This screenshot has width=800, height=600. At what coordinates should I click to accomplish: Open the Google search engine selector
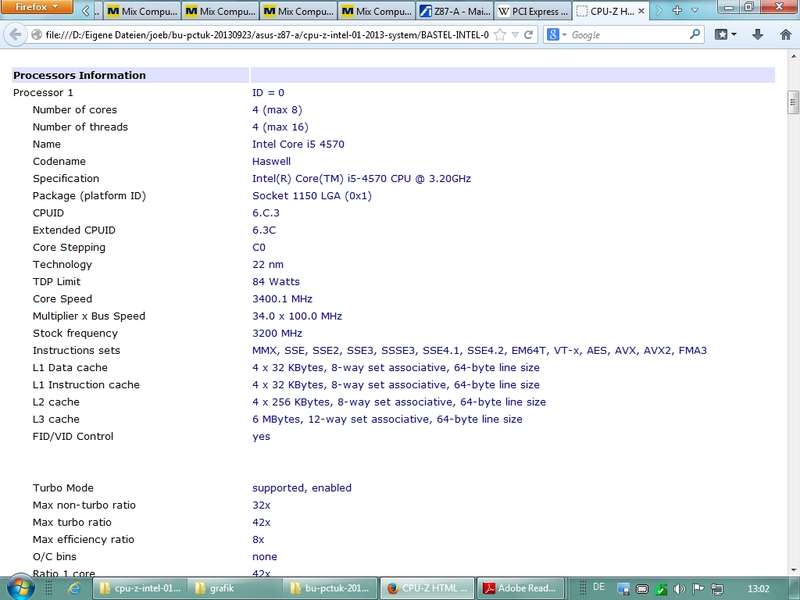click(x=556, y=35)
